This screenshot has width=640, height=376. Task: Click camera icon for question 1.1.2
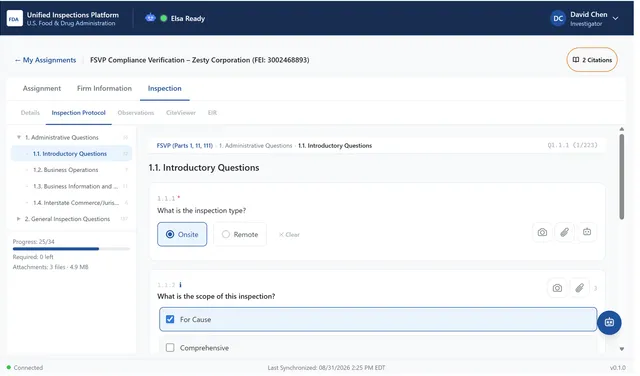click(557, 288)
